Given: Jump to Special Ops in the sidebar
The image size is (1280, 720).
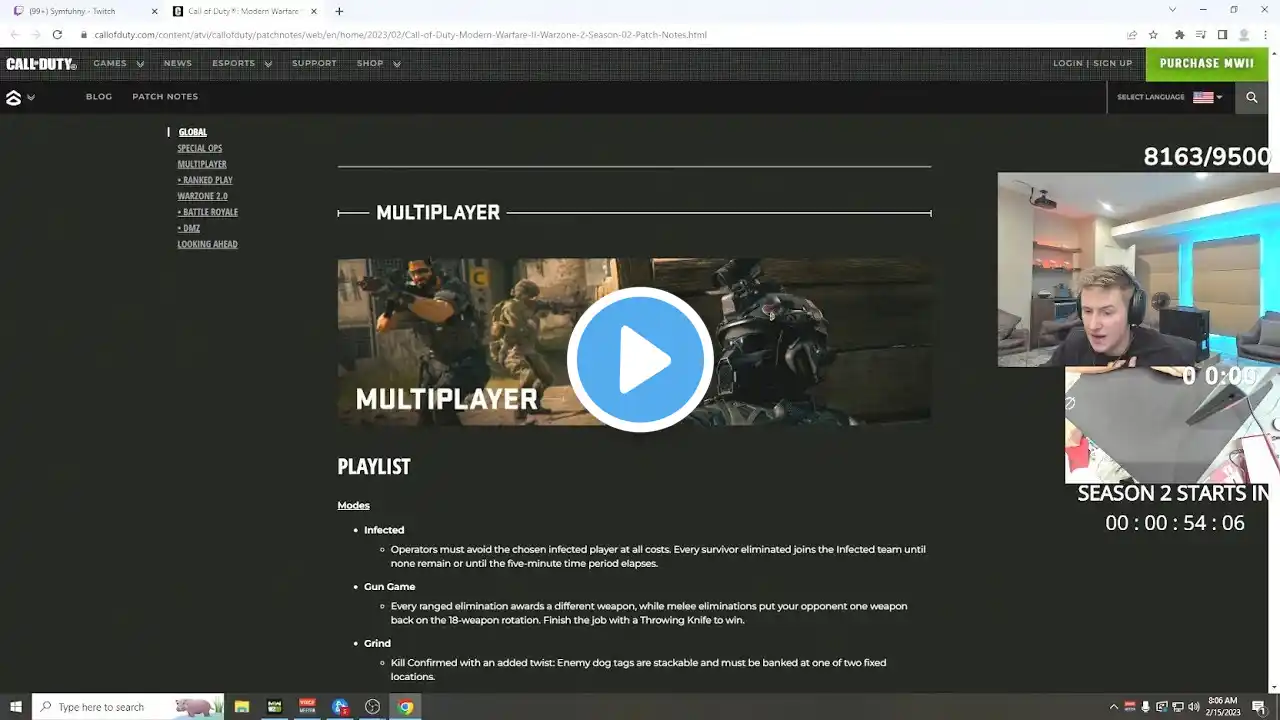Looking at the screenshot, I should tap(200, 148).
